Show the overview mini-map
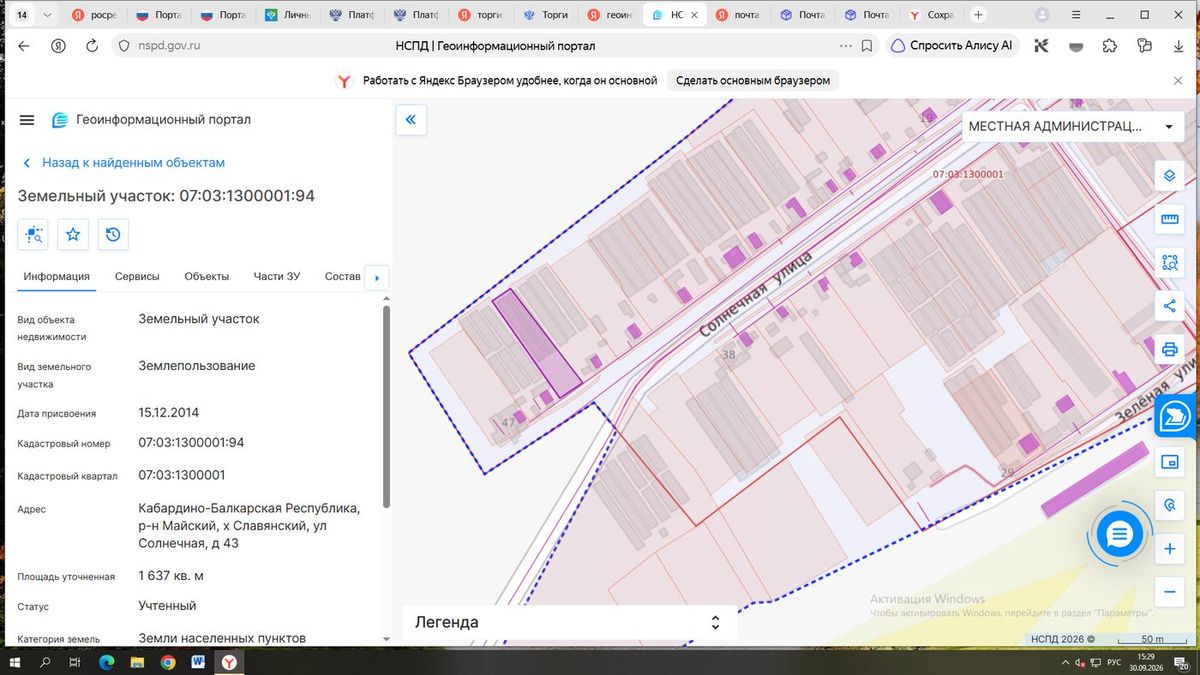Viewport: 1200px width, 675px height. (1169, 462)
